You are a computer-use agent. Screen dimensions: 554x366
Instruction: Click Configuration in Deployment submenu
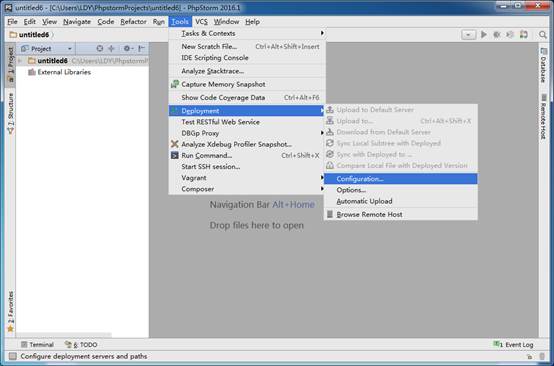(401, 179)
